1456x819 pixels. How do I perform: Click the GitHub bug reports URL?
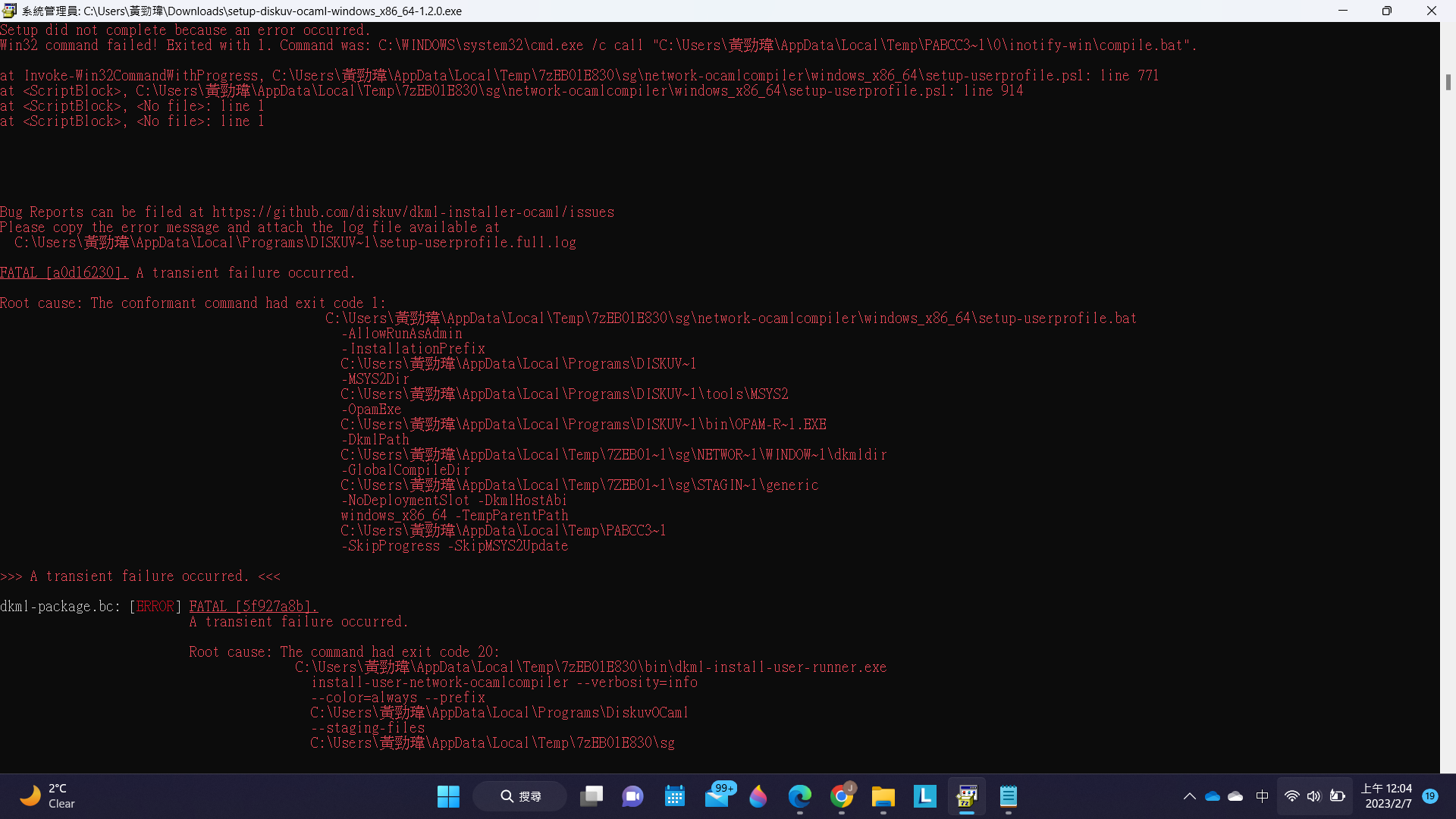(x=413, y=212)
